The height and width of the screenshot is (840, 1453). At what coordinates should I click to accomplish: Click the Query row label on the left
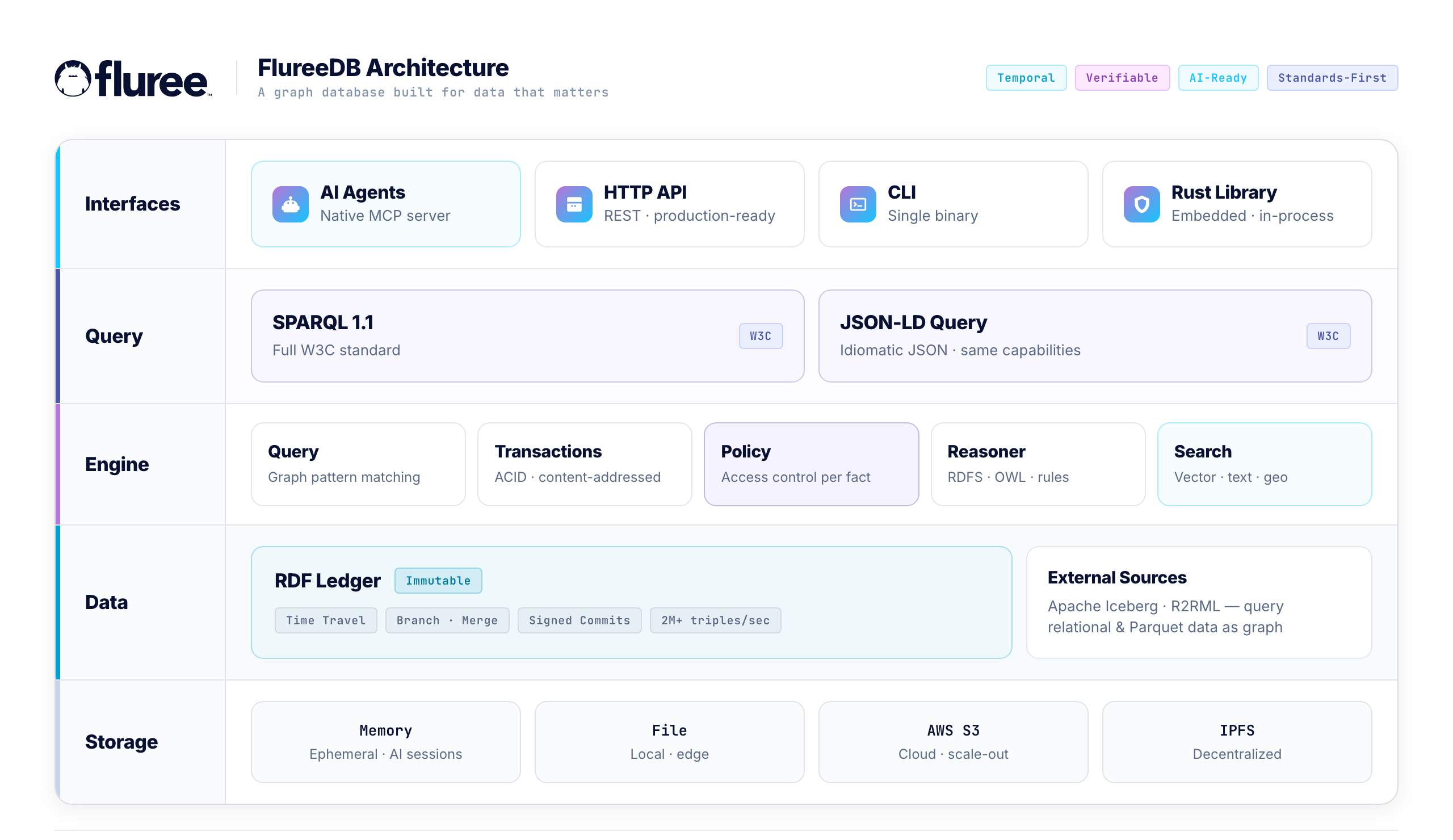click(x=114, y=336)
